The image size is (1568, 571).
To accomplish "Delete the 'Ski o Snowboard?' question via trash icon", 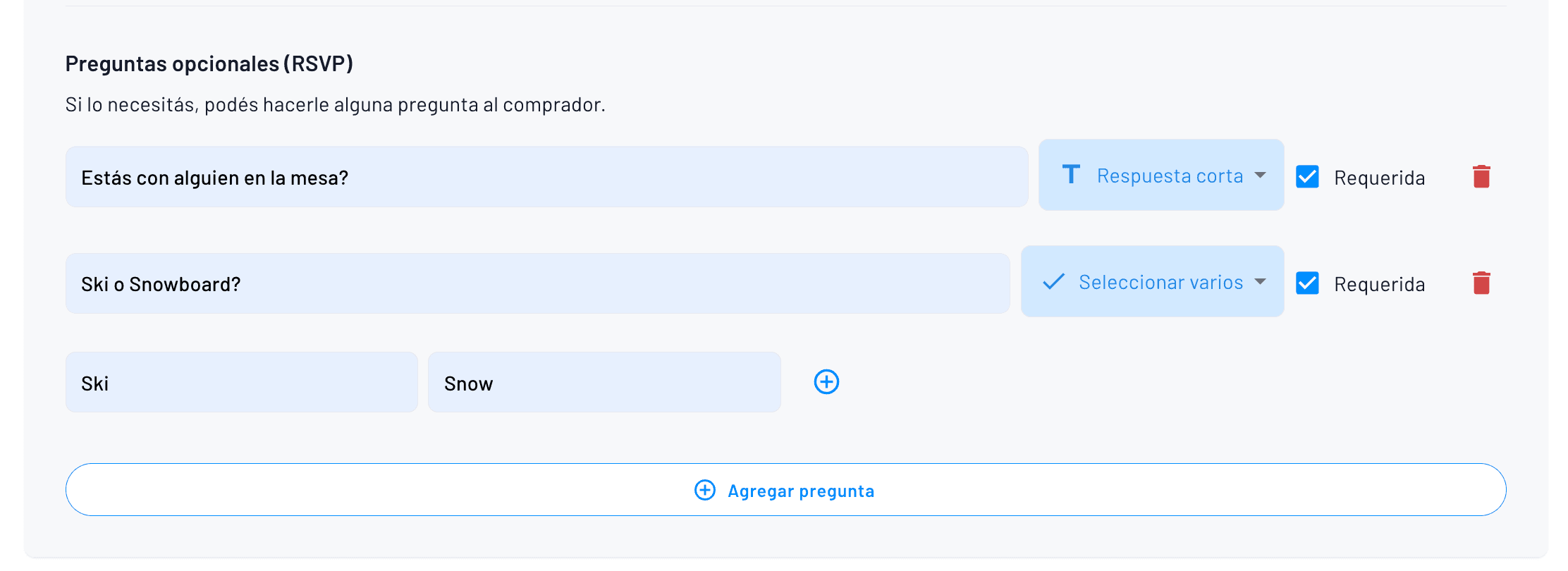I will coord(1481,282).
